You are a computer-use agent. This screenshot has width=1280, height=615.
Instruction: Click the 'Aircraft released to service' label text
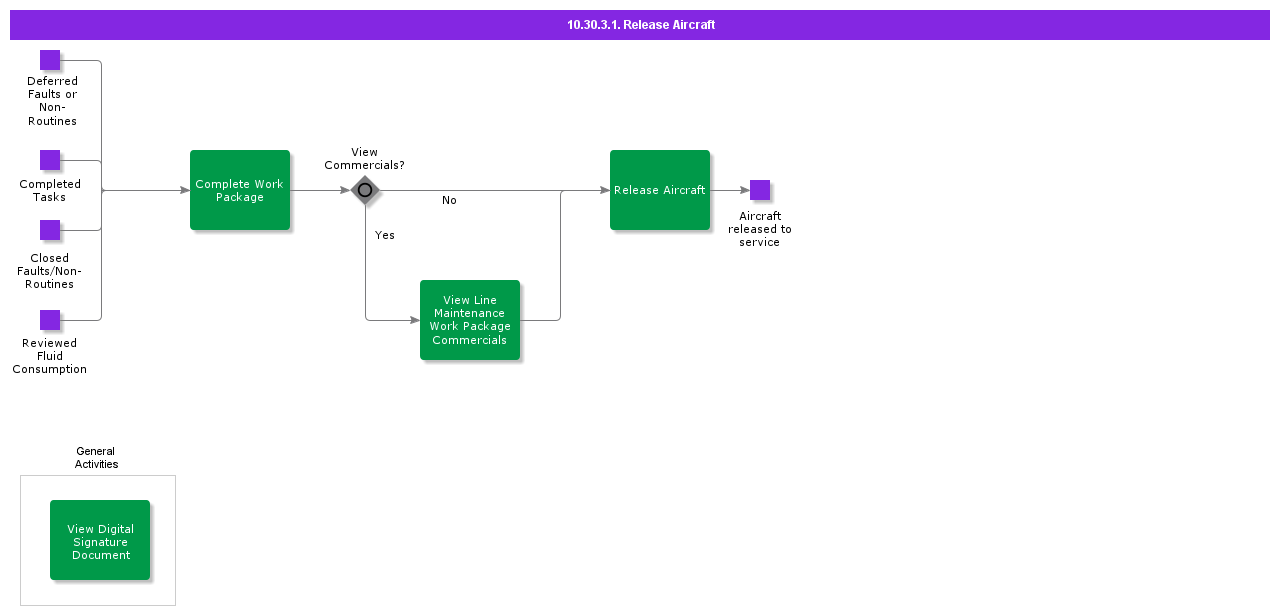tap(760, 229)
